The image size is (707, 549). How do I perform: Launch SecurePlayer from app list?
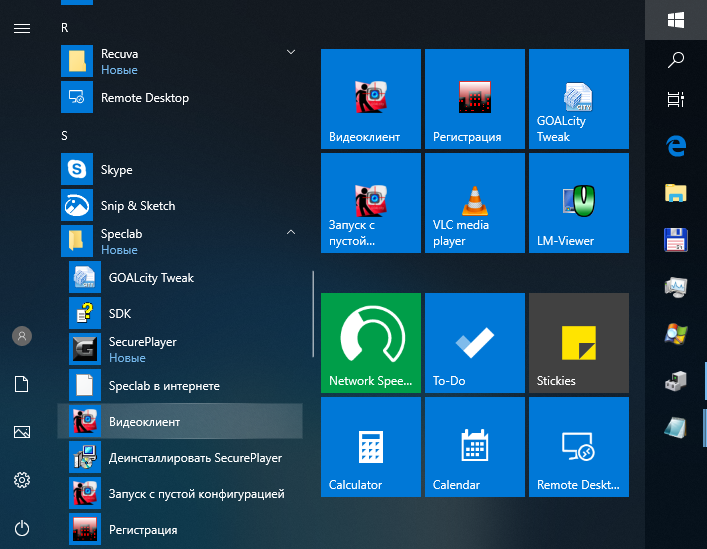point(180,349)
